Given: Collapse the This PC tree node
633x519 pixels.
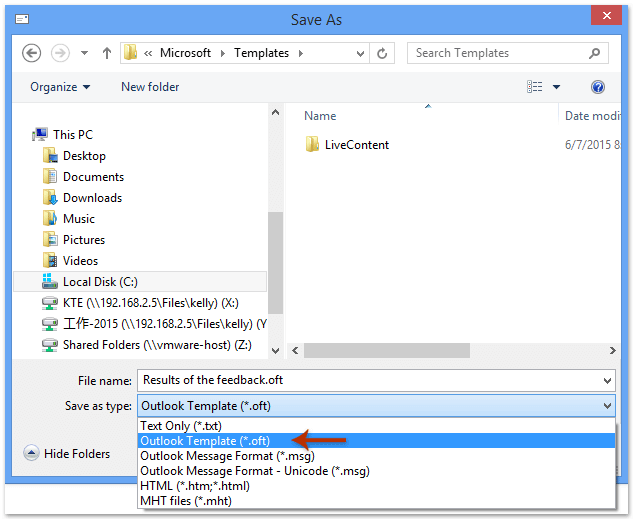Looking at the screenshot, I should pos(27,134).
